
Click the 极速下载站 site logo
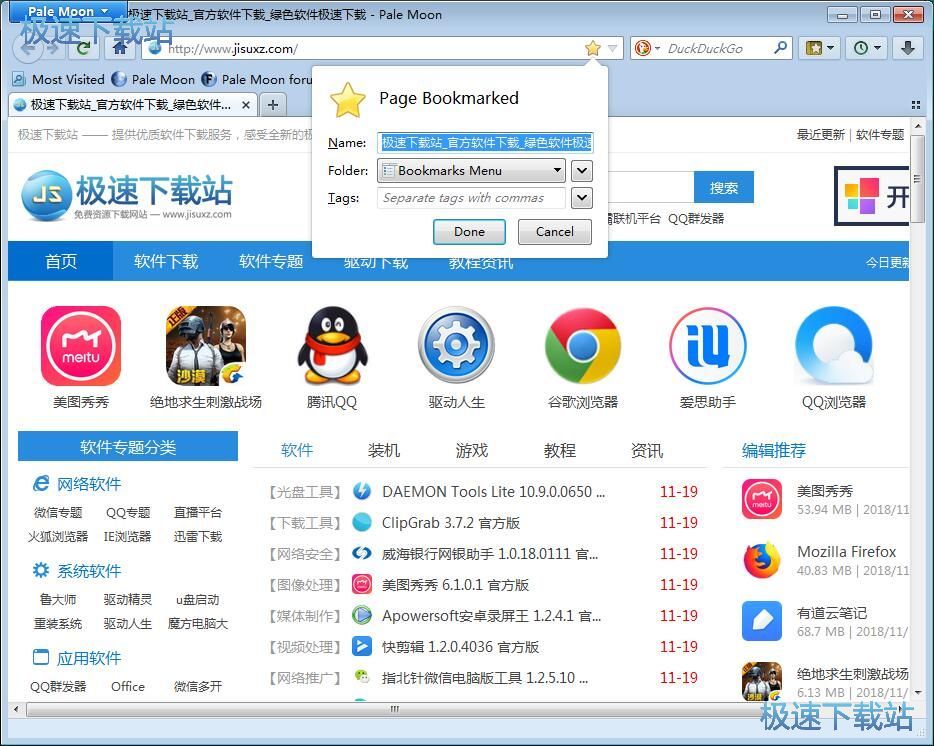[126, 195]
